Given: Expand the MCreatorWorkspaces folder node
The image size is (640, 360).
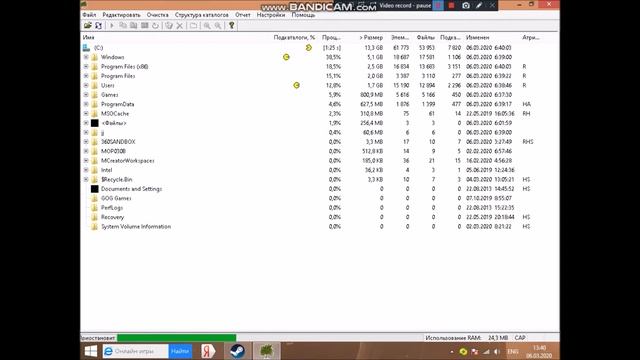Looking at the screenshot, I should tap(86, 160).
